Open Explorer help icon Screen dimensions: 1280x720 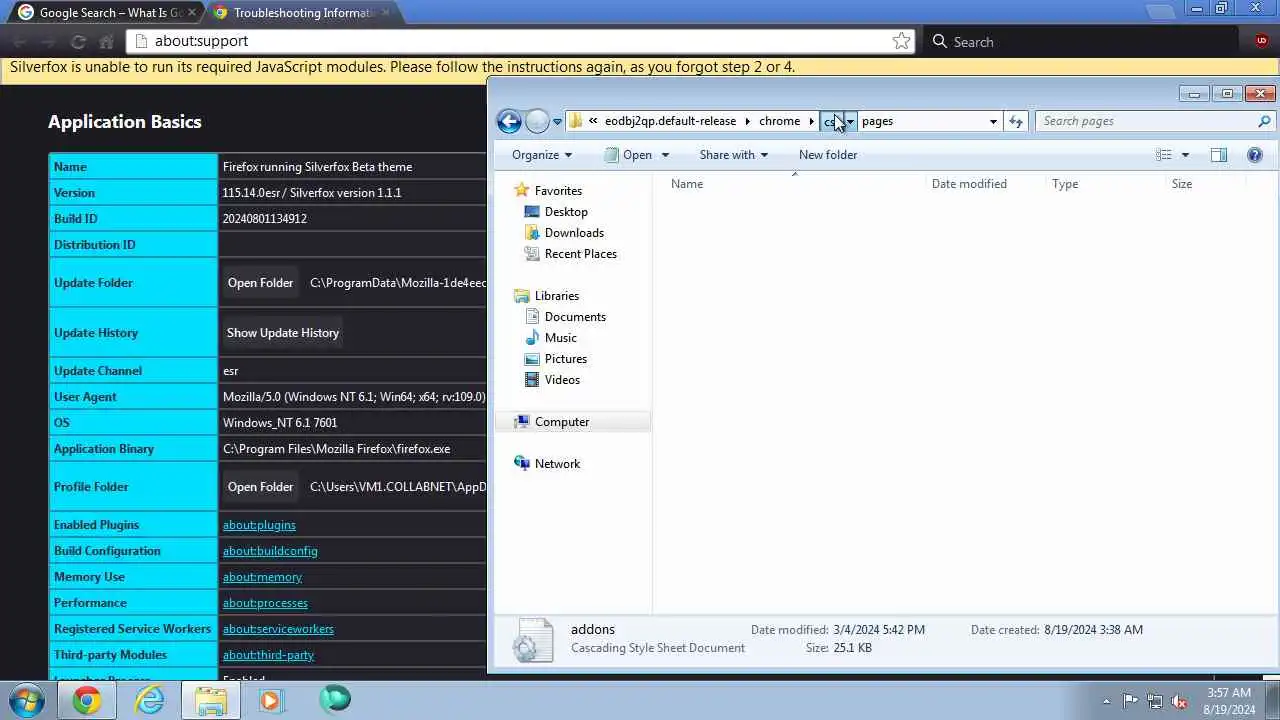[x=1255, y=155]
